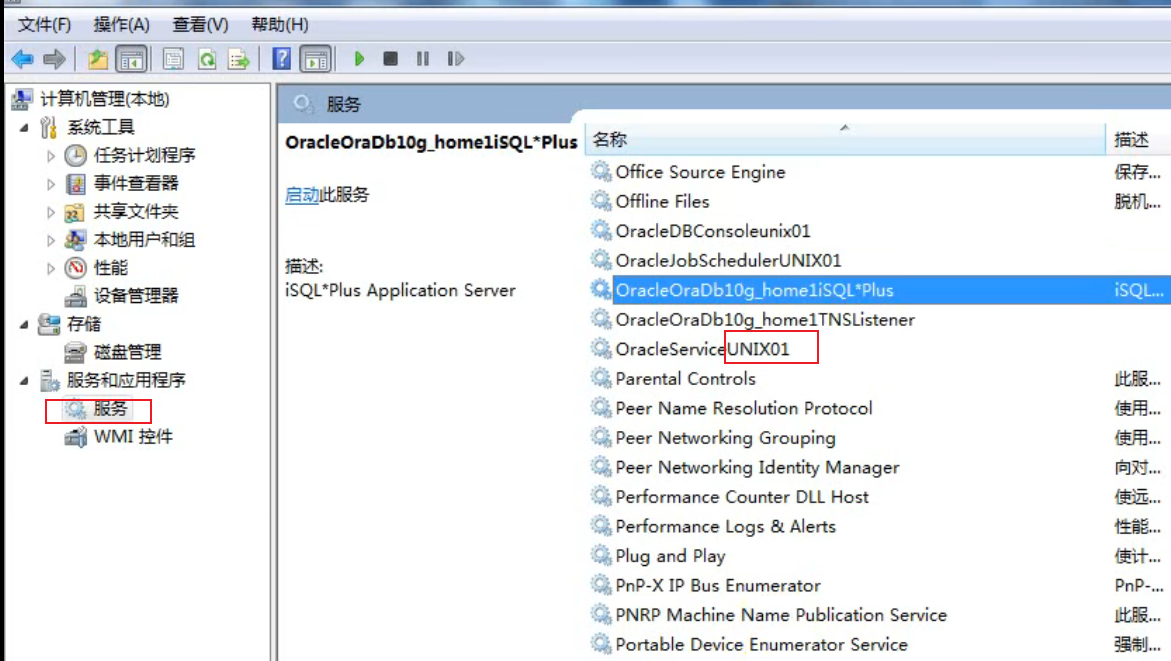
Task: Toggle the Show/Hide Action Pane icon
Action: [x=316, y=59]
